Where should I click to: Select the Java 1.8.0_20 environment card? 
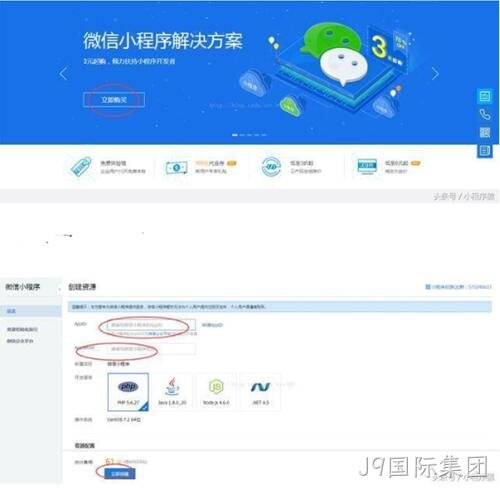[x=172, y=392]
